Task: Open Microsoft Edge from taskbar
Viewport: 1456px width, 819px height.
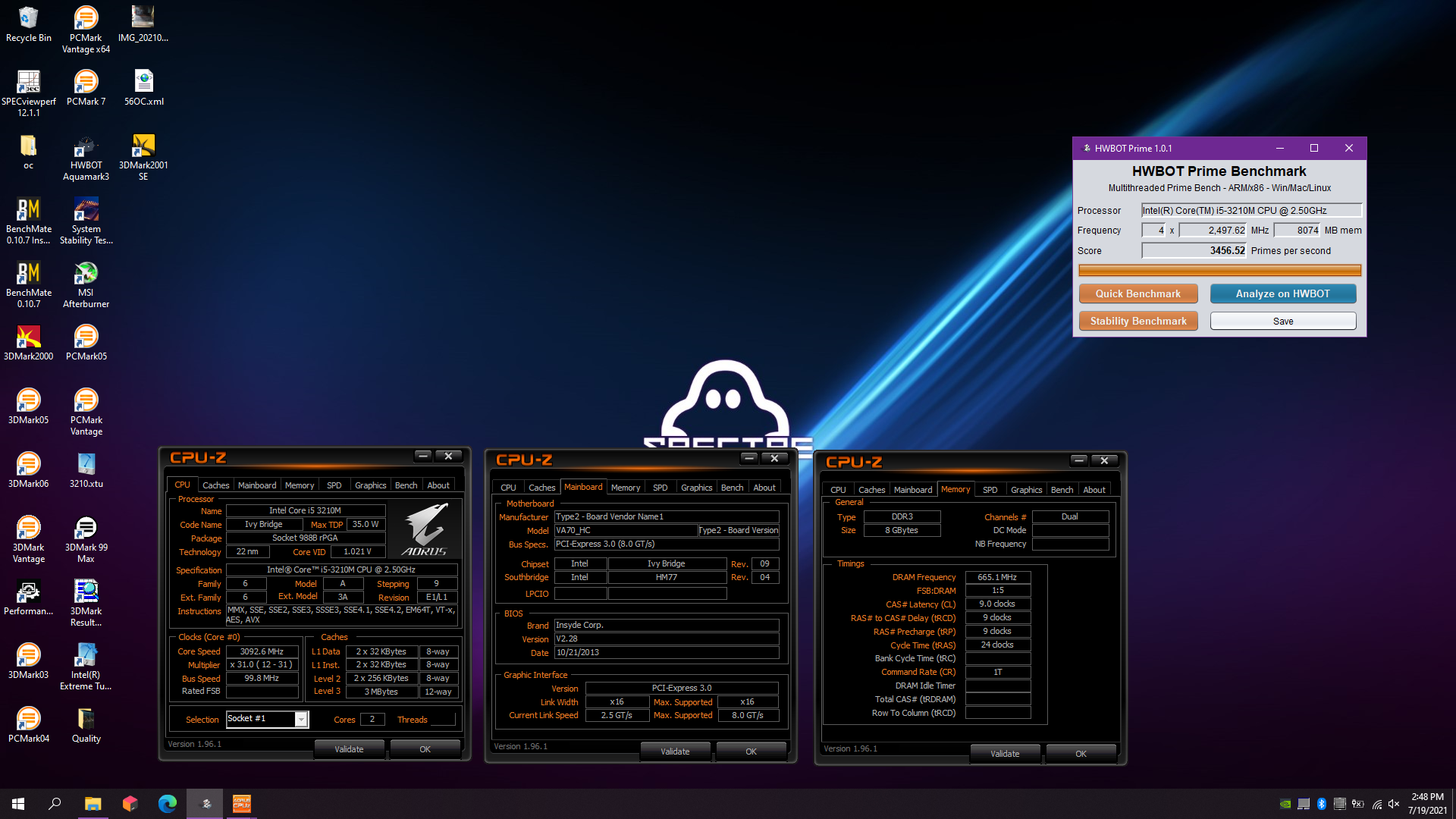Action: 167,804
